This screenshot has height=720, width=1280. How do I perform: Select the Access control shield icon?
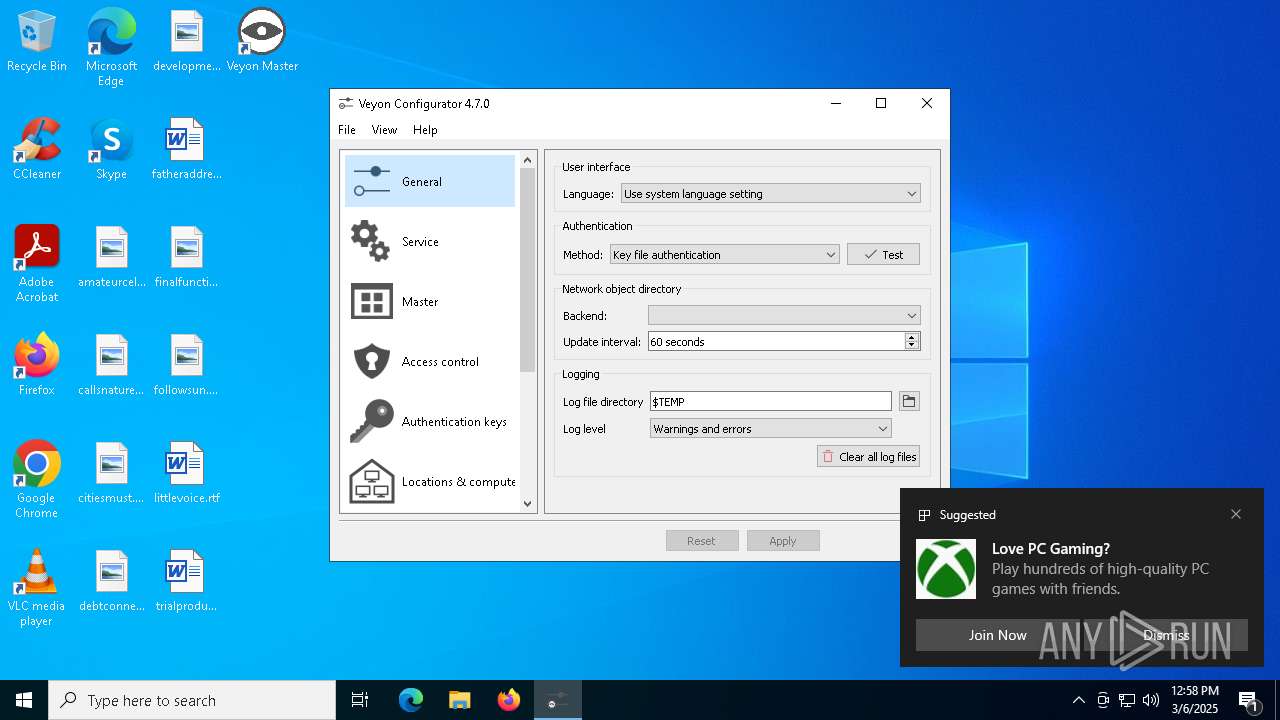(371, 361)
